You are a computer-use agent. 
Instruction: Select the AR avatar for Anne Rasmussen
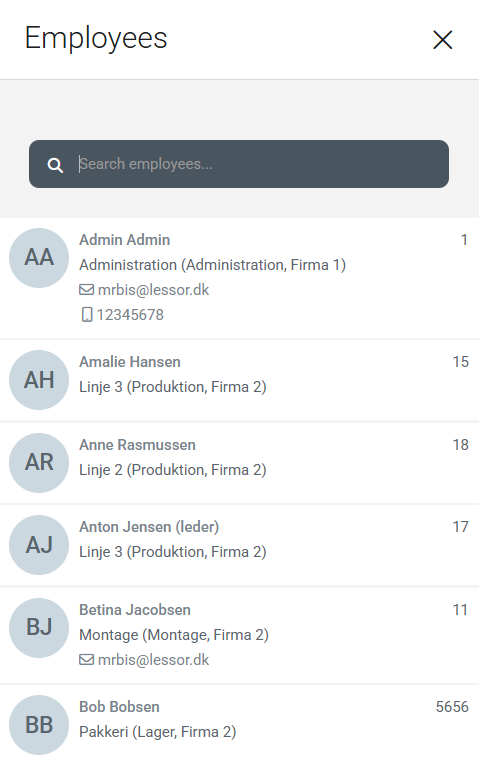[x=39, y=463]
